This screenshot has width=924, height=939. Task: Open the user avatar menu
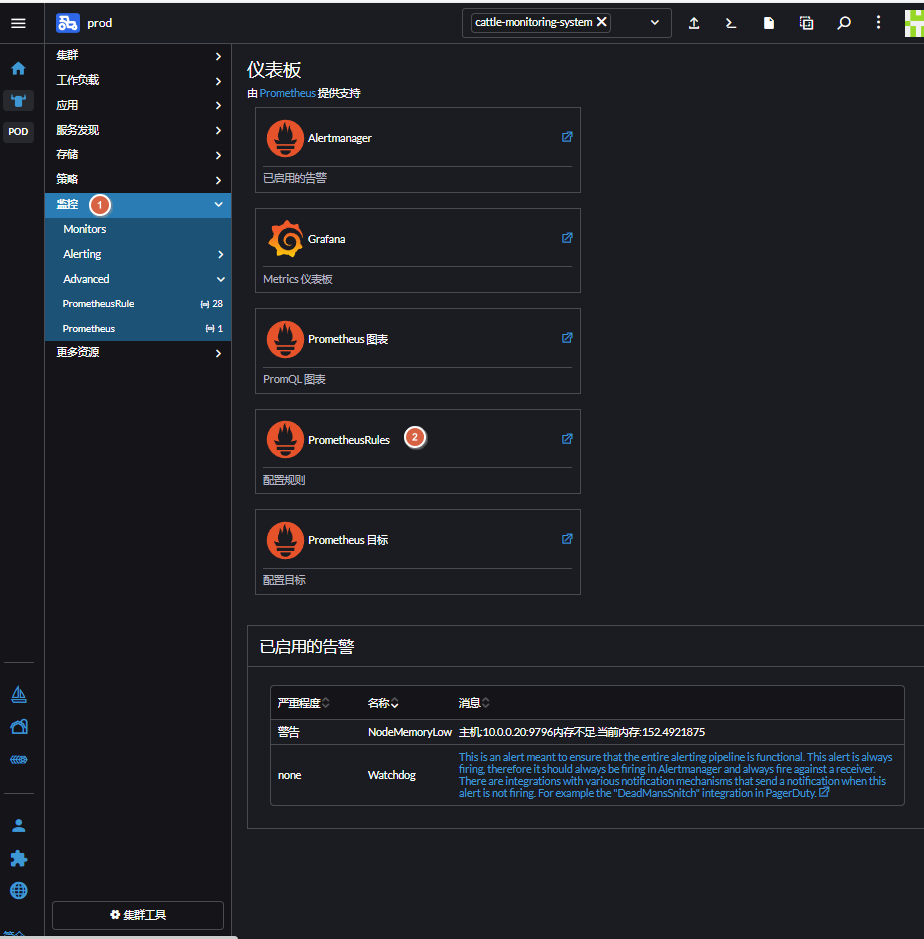pos(914,23)
